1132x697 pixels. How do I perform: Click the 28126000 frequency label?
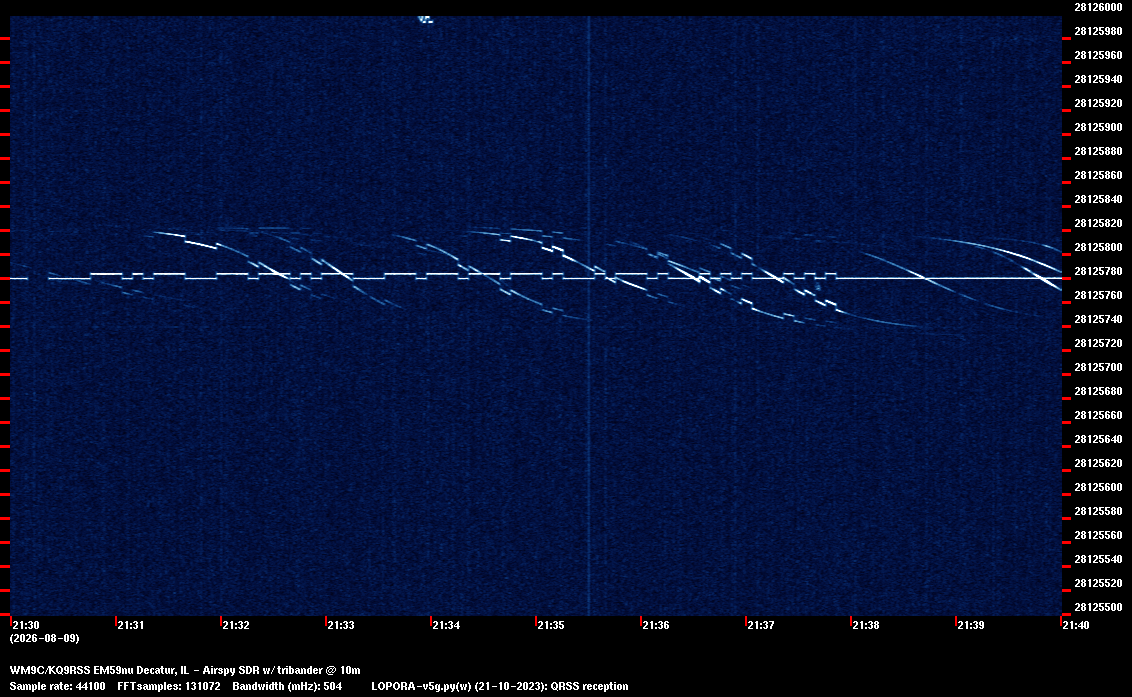point(1098,7)
